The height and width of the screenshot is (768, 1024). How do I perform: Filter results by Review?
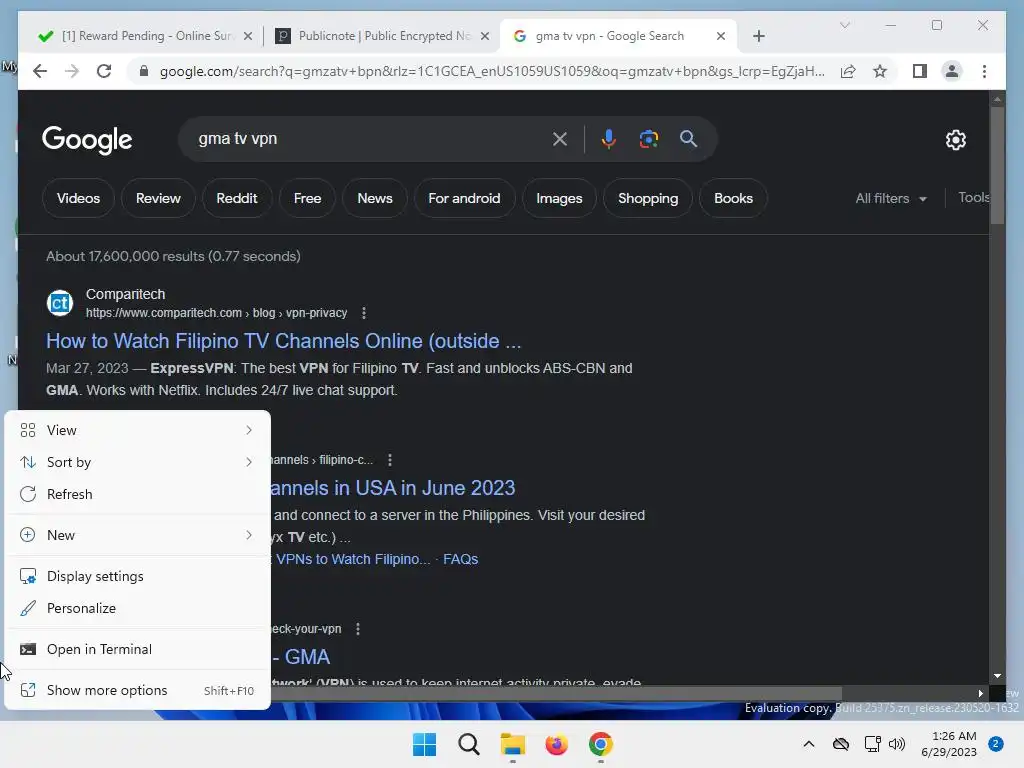click(x=158, y=199)
